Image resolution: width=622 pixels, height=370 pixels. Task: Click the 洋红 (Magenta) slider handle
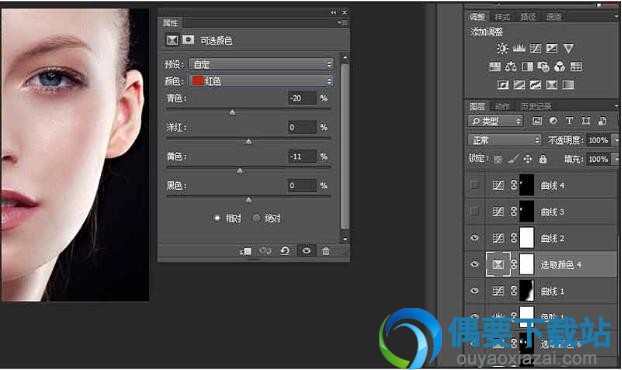[x=249, y=142]
